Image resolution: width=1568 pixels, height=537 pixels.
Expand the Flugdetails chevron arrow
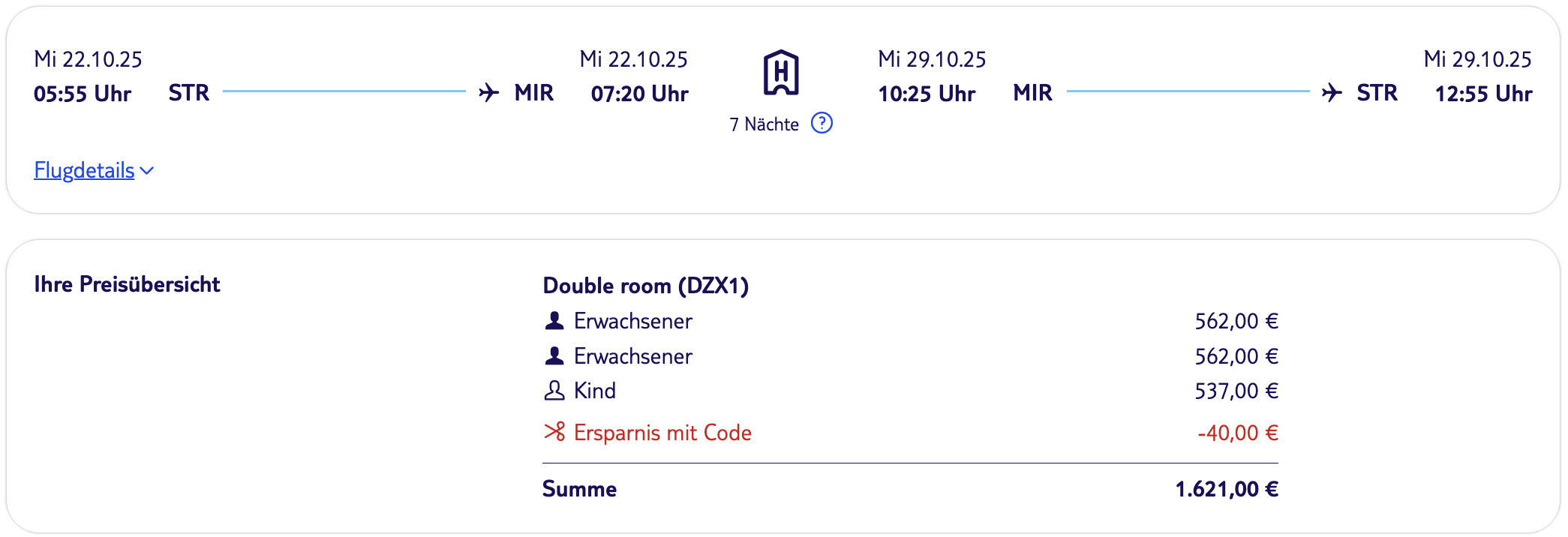(147, 171)
